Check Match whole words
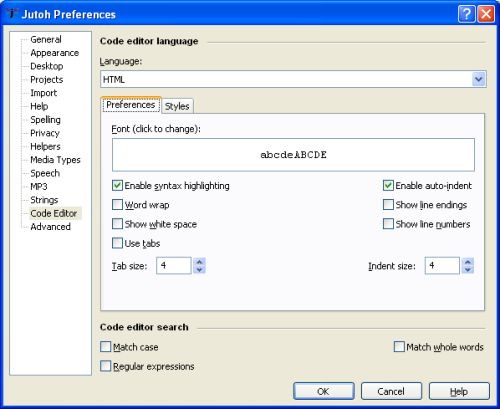 [x=399, y=347]
